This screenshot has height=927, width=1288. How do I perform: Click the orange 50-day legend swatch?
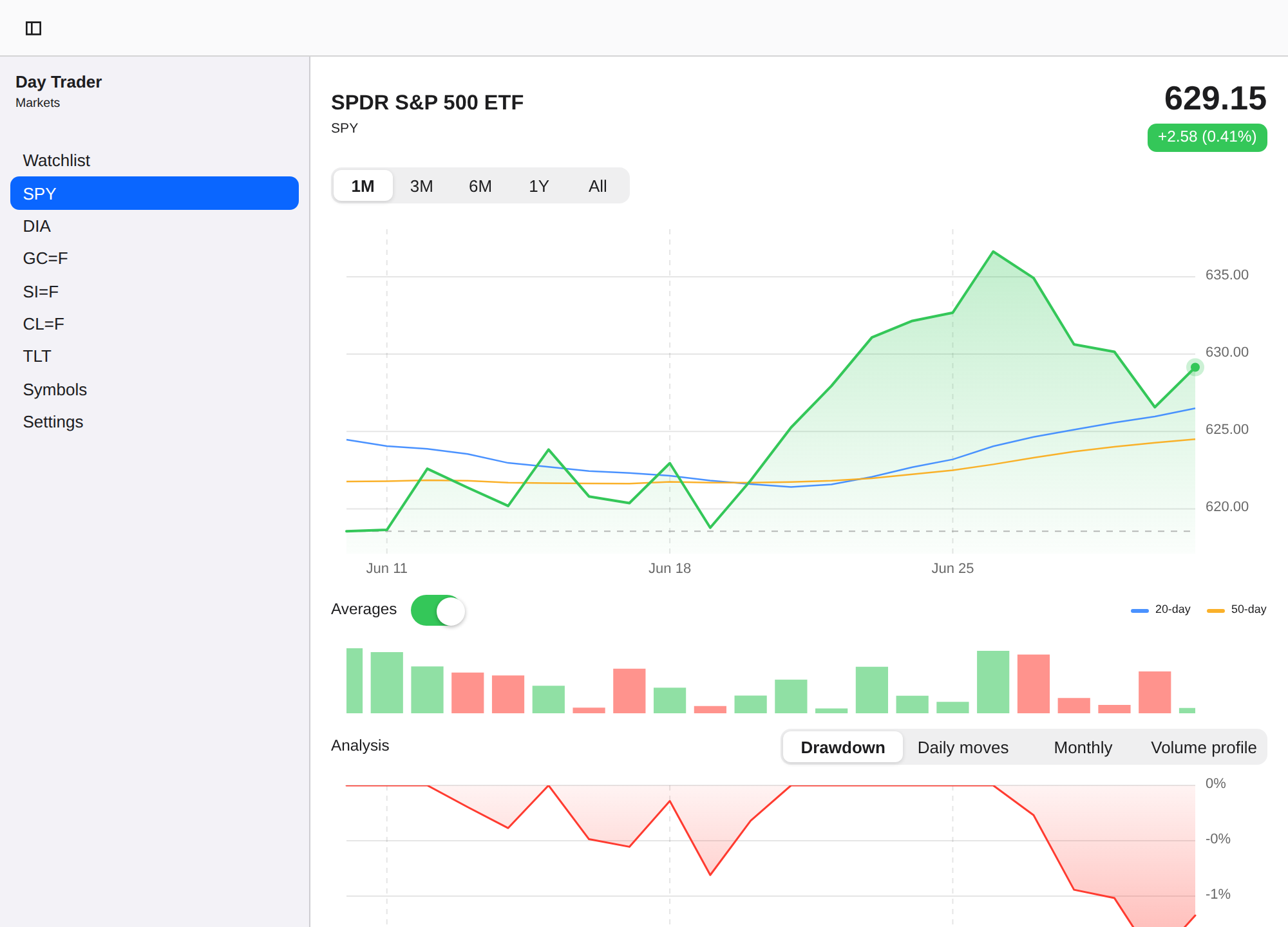1215,610
